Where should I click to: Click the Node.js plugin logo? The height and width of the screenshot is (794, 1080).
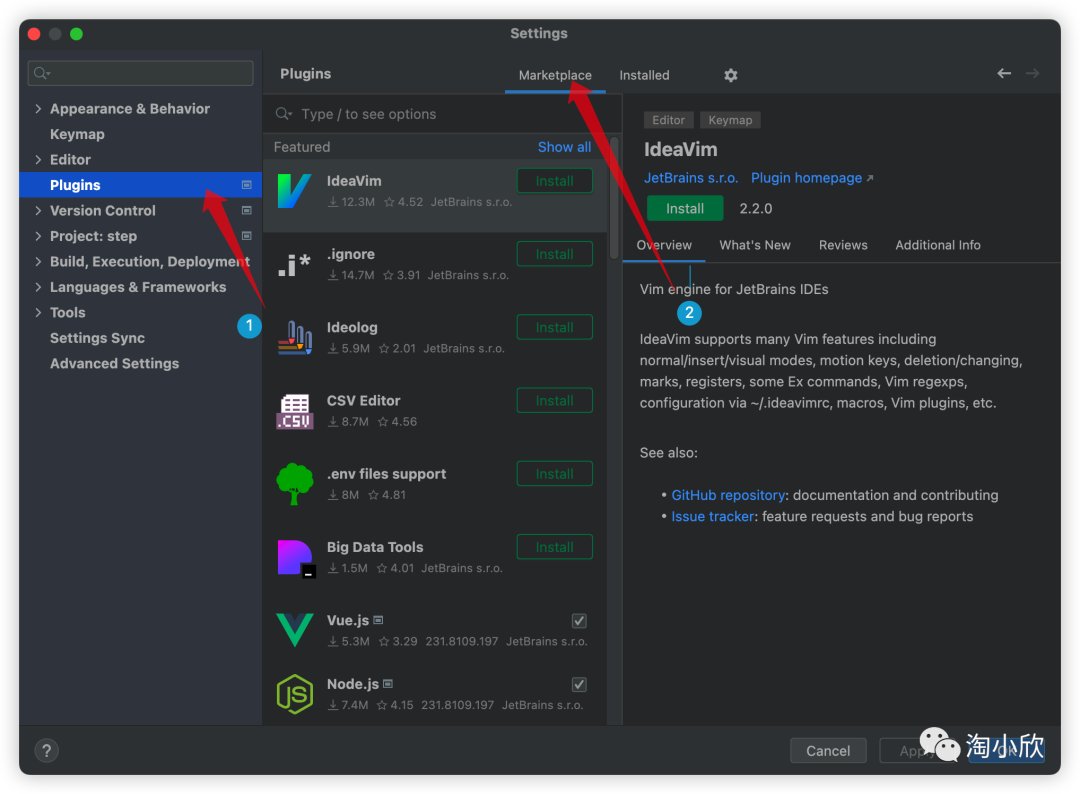pyautogui.click(x=295, y=694)
